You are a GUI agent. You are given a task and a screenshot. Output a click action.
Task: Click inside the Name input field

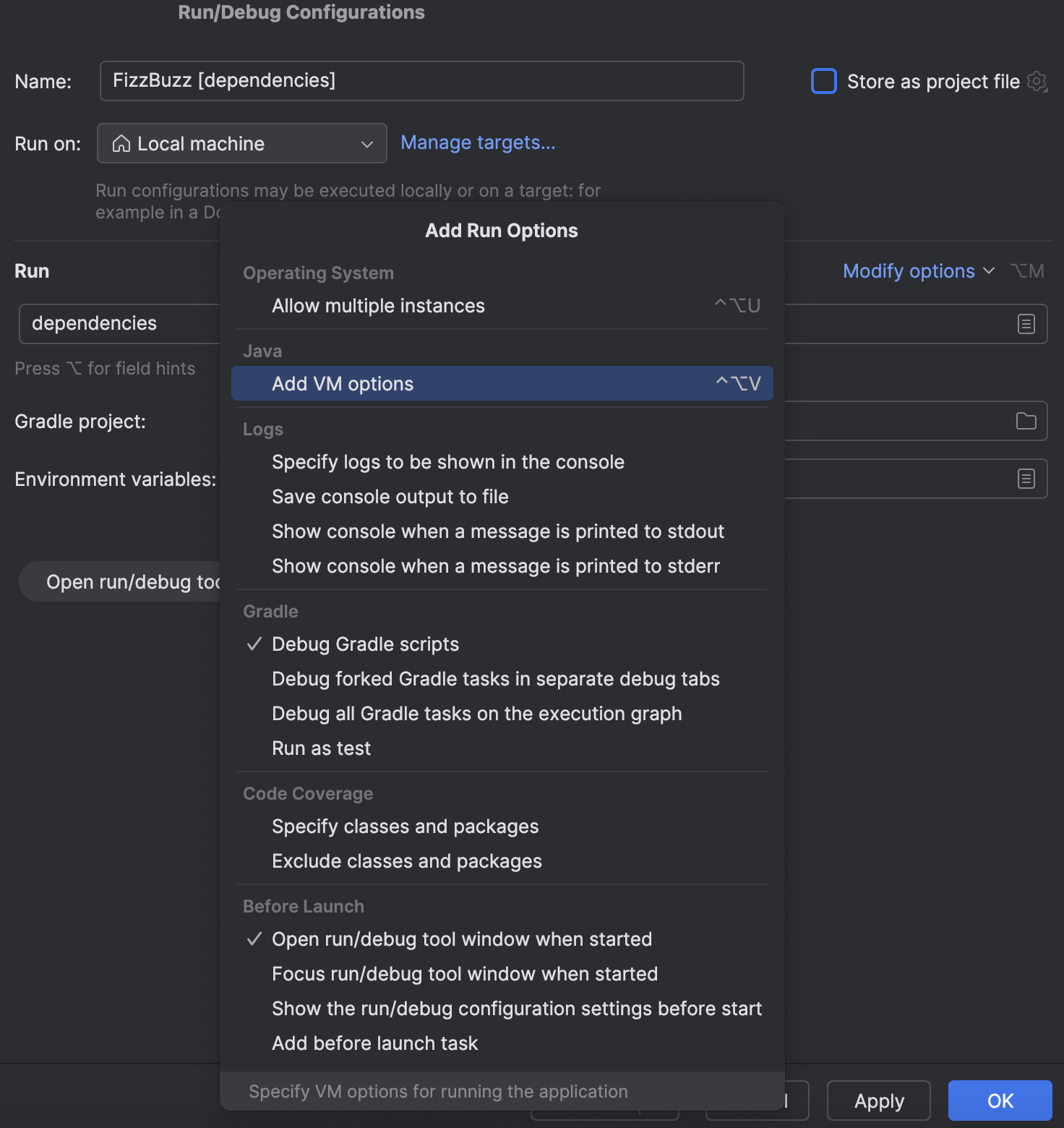pyautogui.click(x=421, y=80)
